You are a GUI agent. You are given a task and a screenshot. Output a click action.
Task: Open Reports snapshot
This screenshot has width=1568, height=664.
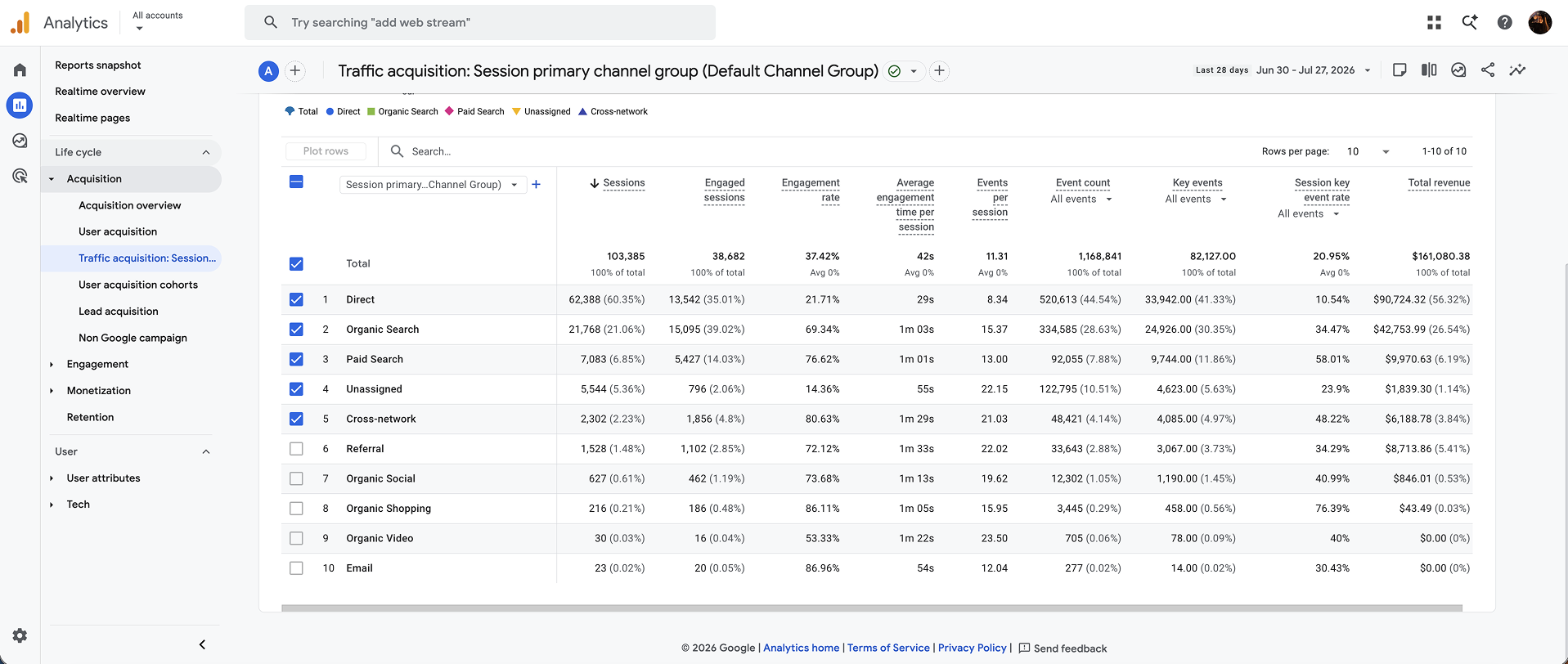pos(98,65)
